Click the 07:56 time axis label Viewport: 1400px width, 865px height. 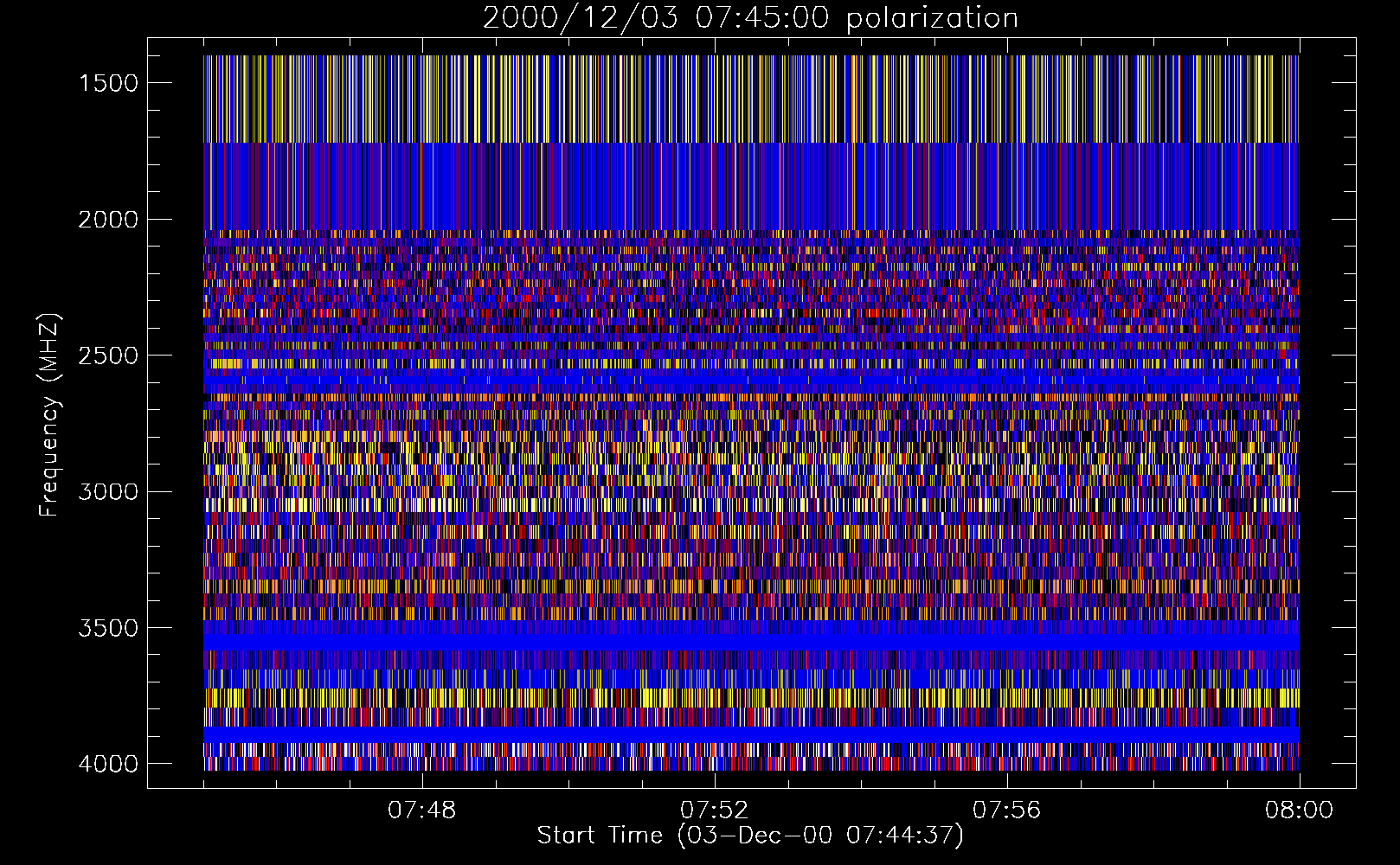(x=1006, y=811)
